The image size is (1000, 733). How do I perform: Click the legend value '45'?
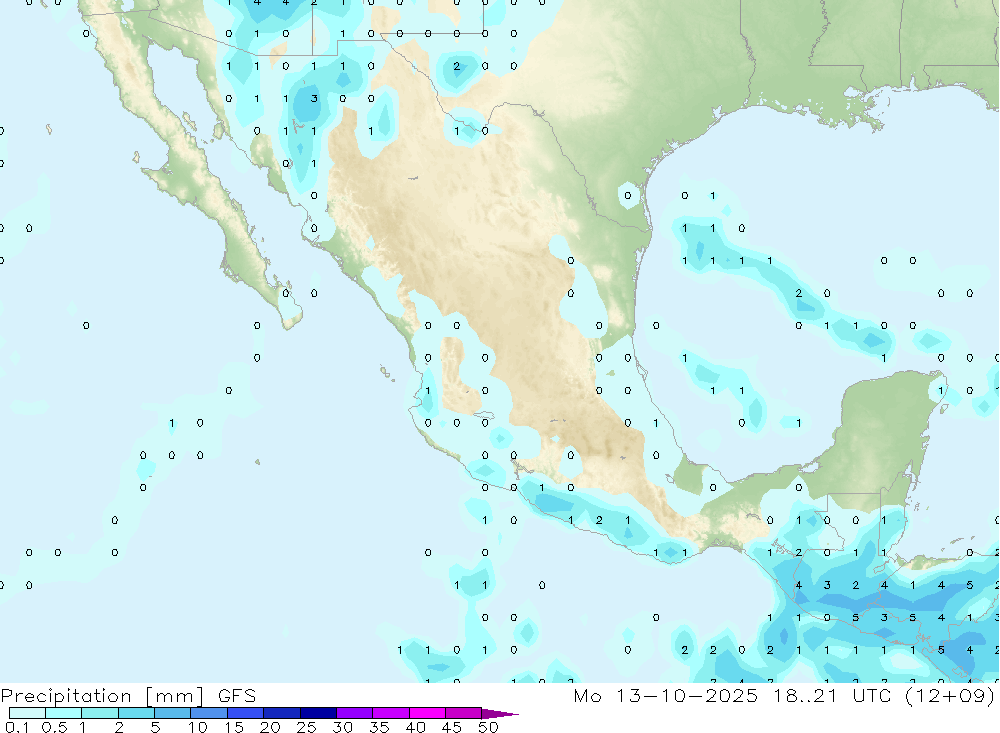[452, 727]
